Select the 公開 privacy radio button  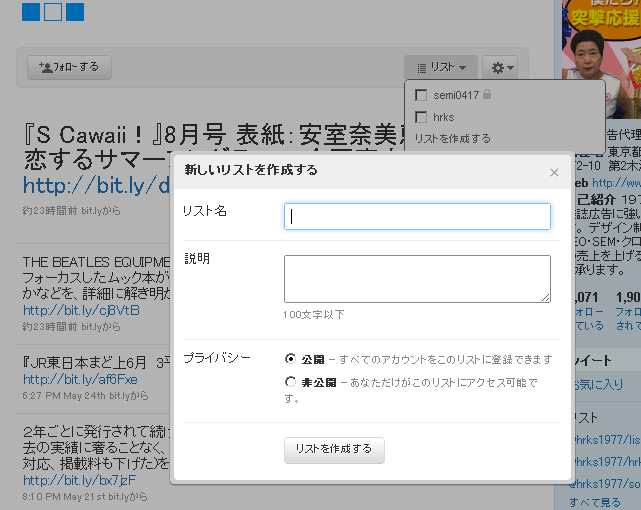(x=290, y=358)
